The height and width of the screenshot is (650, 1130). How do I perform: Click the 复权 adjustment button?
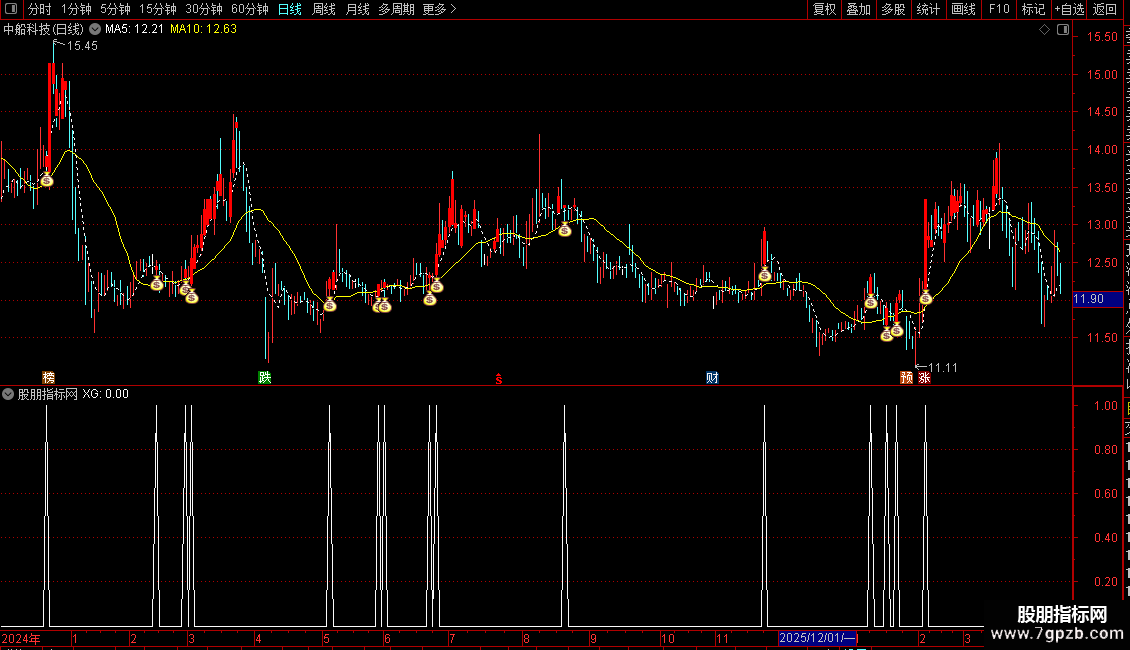(x=824, y=9)
